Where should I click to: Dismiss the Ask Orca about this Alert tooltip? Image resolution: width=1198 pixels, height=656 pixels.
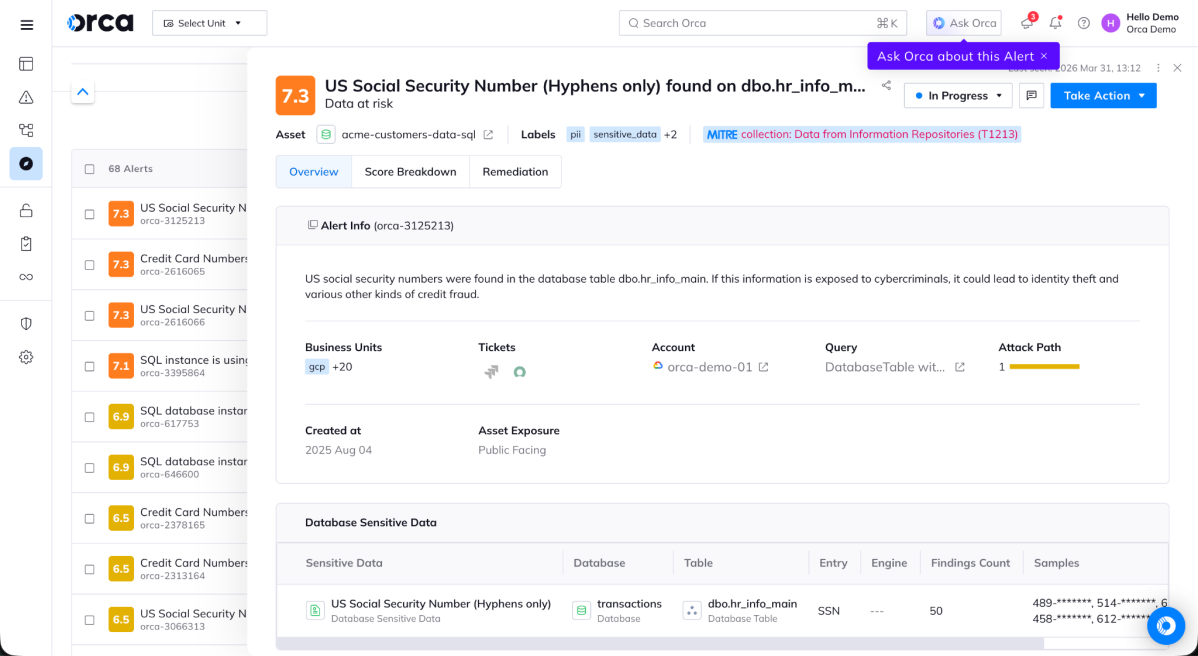pyautogui.click(x=1044, y=56)
